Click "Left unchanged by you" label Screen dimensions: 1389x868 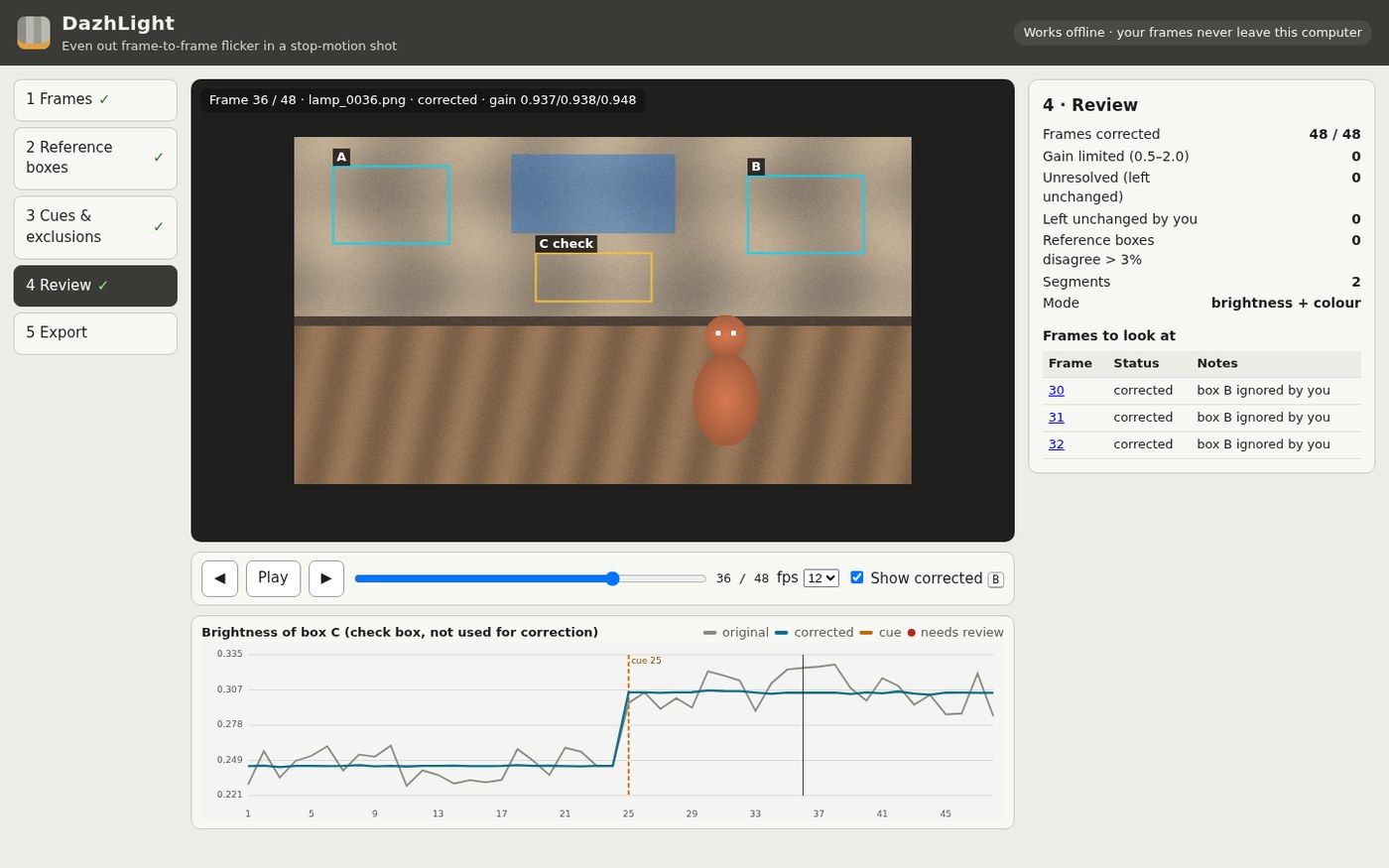(1120, 219)
